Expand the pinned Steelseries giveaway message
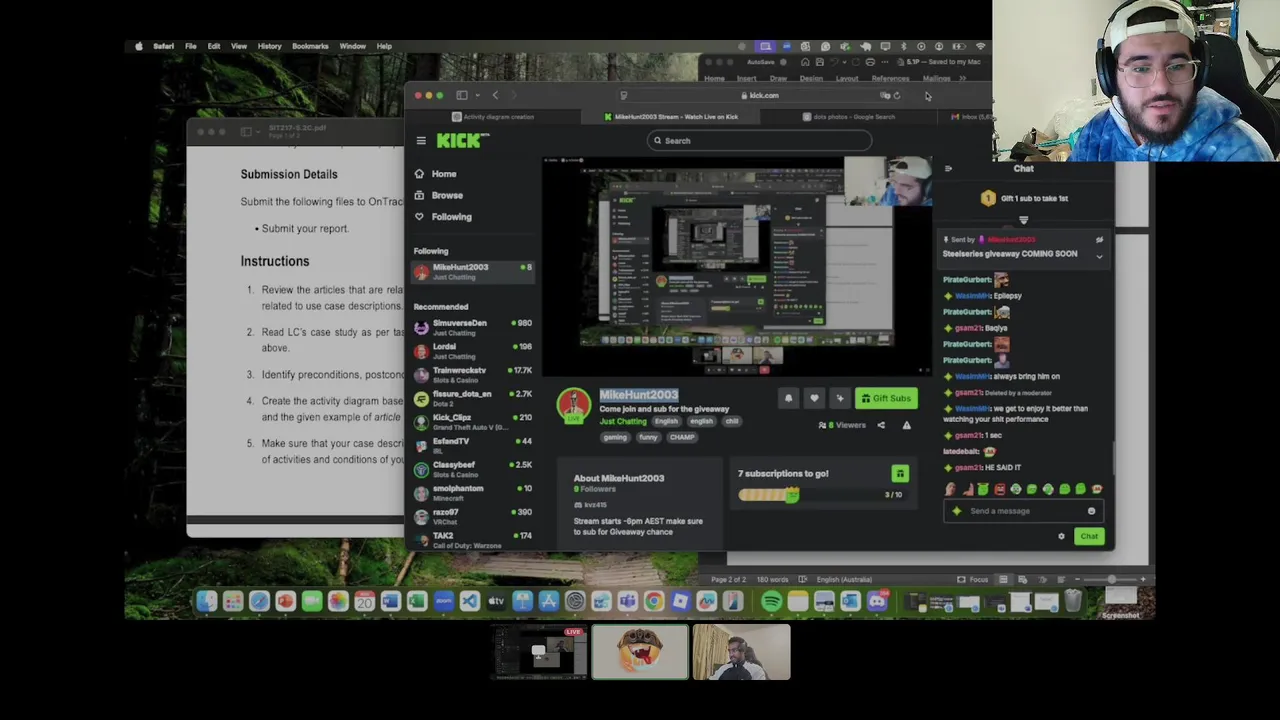1280x720 pixels. tap(1099, 256)
